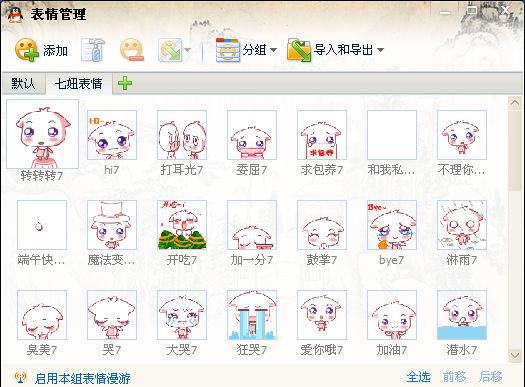The image size is (525, 387).
Task: Select the 打耳光7 emoticon
Action: pyautogui.click(x=182, y=135)
